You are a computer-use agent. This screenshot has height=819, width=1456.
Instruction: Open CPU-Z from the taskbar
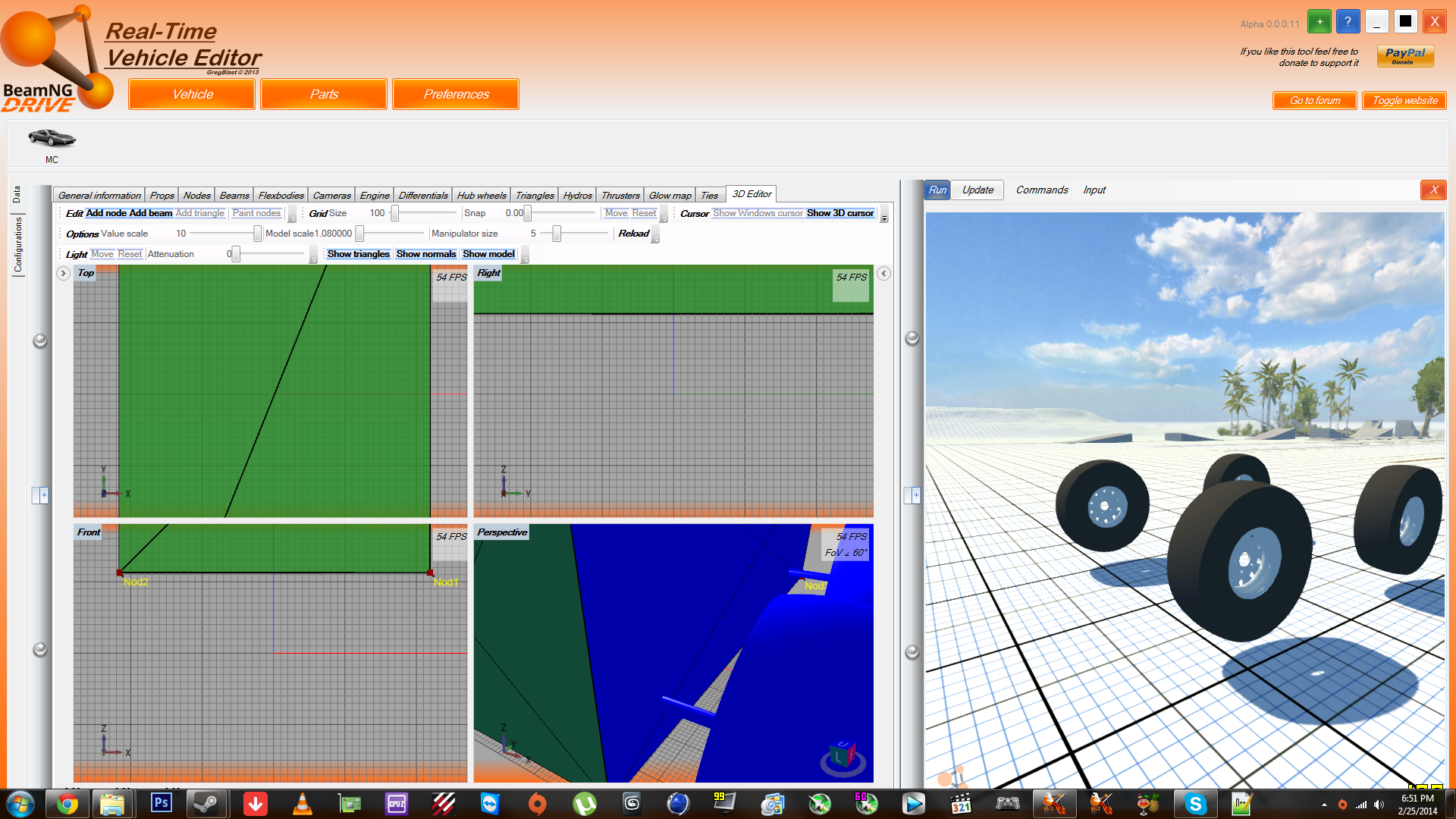(396, 804)
